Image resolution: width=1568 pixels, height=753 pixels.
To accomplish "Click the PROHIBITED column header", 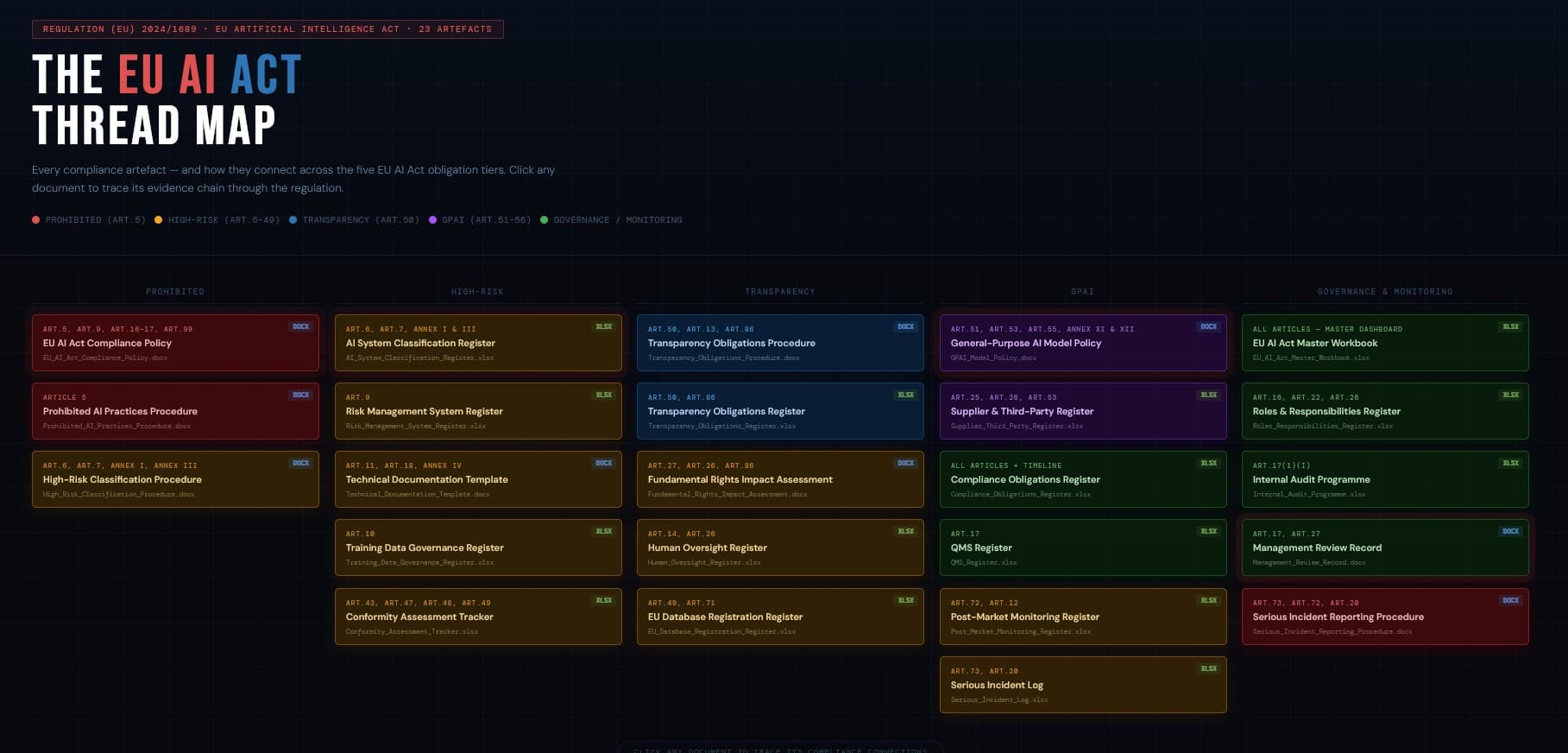I will click(x=175, y=292).
